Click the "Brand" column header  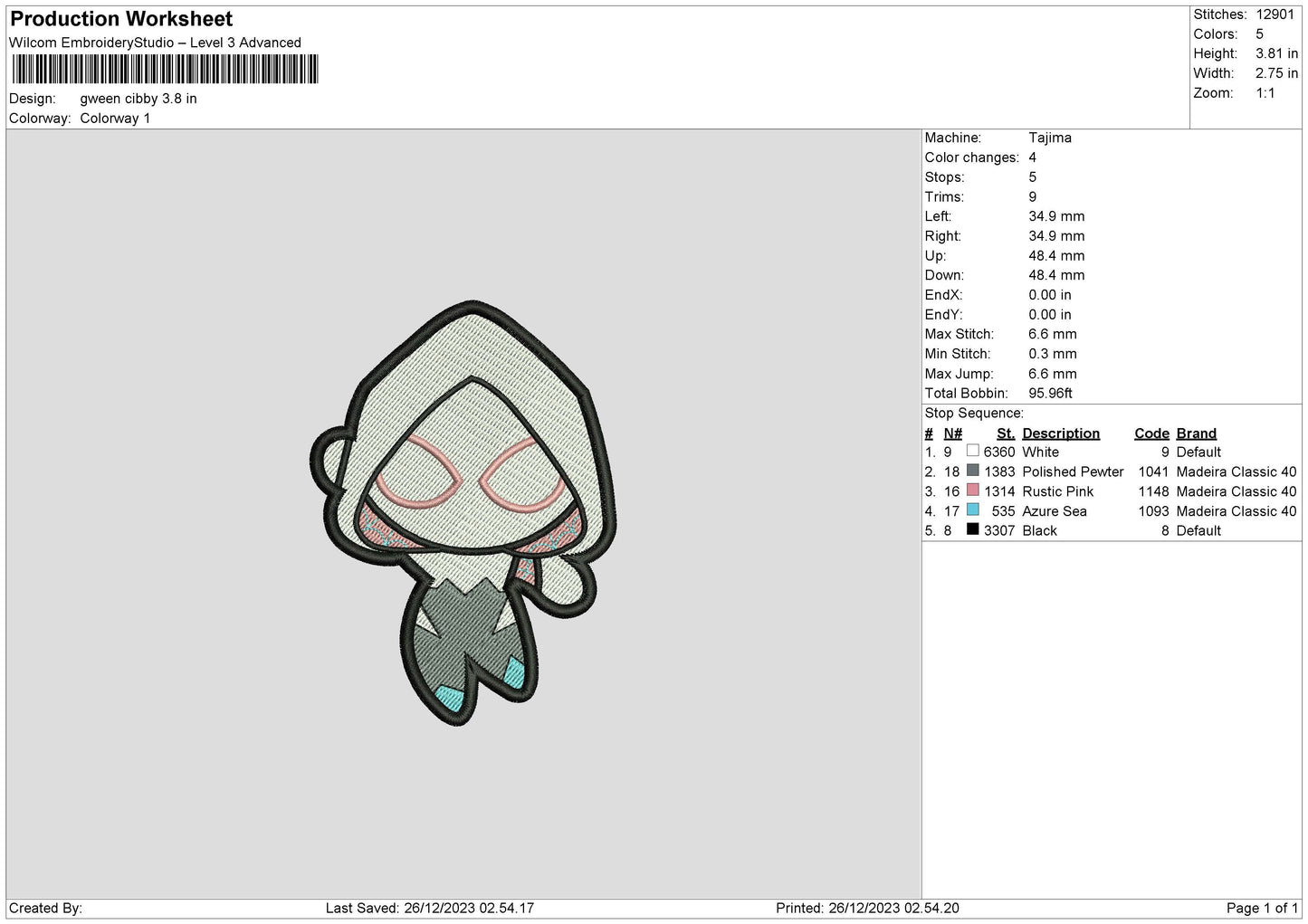point(1197,433)
